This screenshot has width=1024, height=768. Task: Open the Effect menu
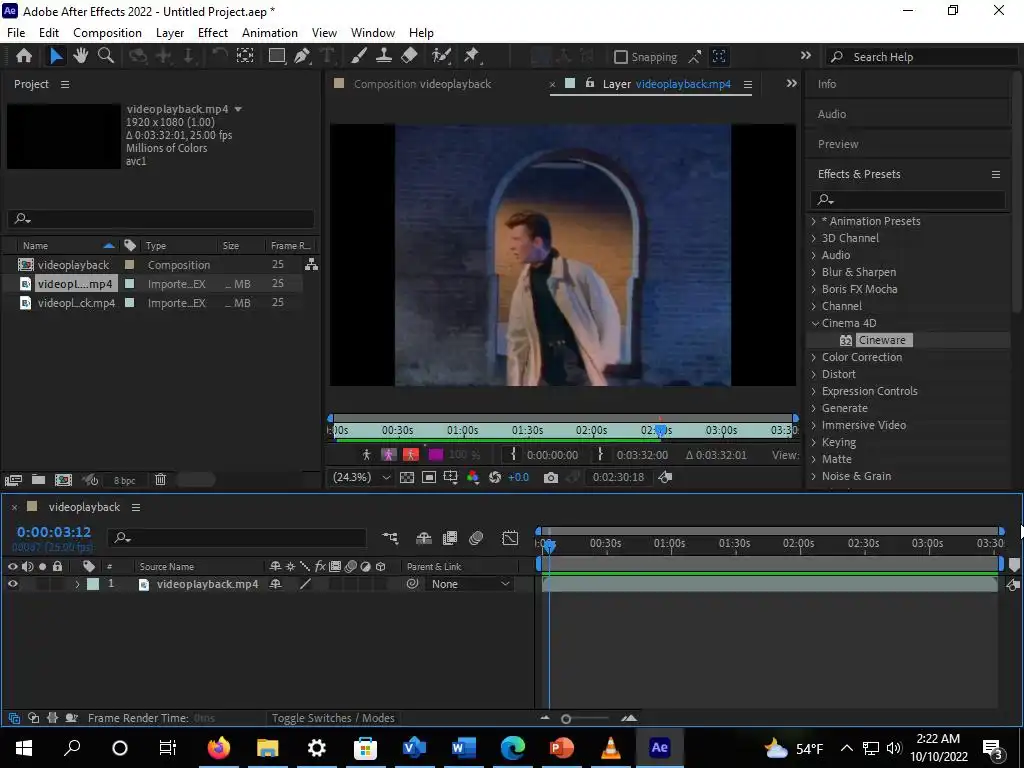tap(213, 33)
